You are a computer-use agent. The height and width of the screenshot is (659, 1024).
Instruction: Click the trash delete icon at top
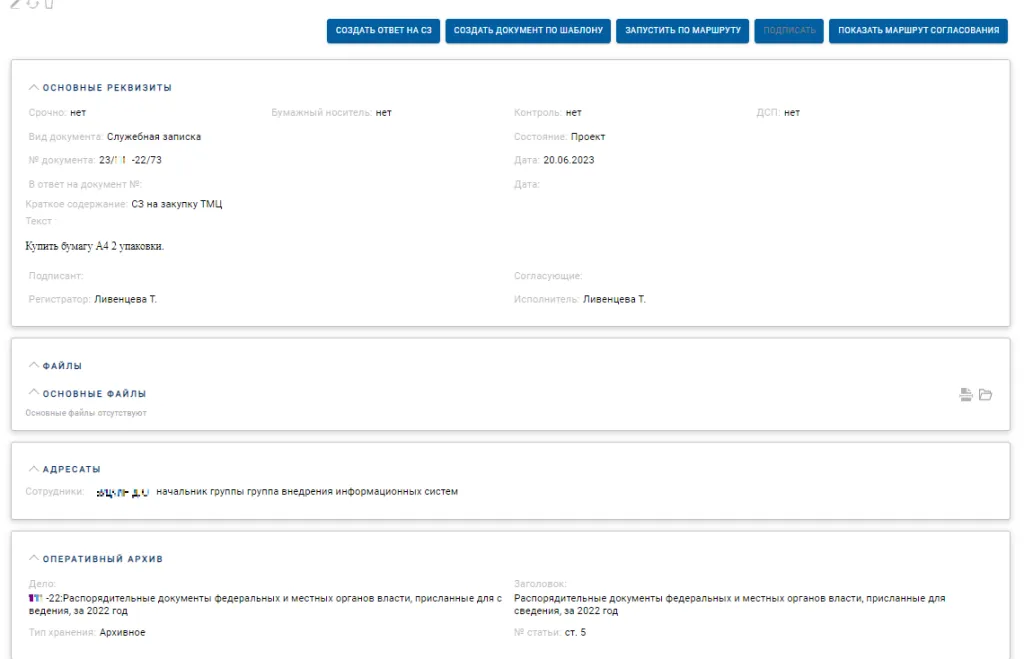(49, 3)
